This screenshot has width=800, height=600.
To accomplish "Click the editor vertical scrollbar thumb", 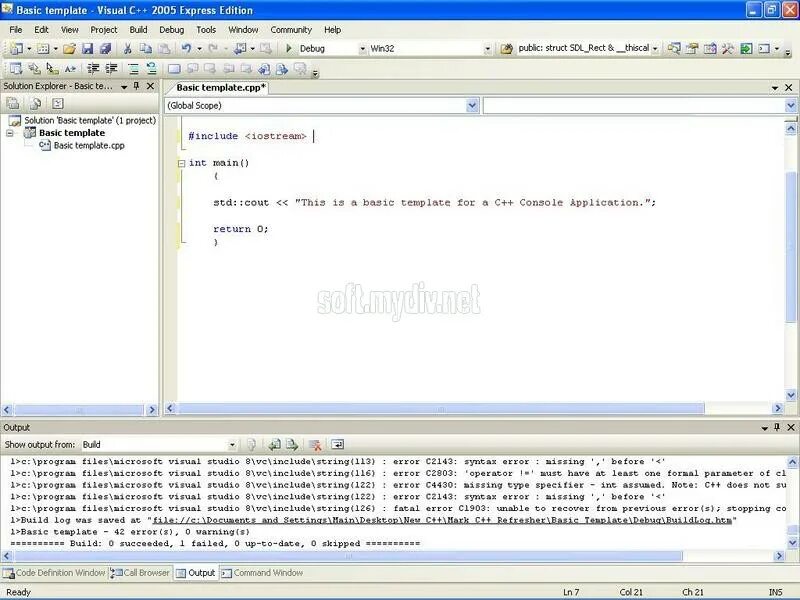I will pyautogui.click(x=791, y=247).
